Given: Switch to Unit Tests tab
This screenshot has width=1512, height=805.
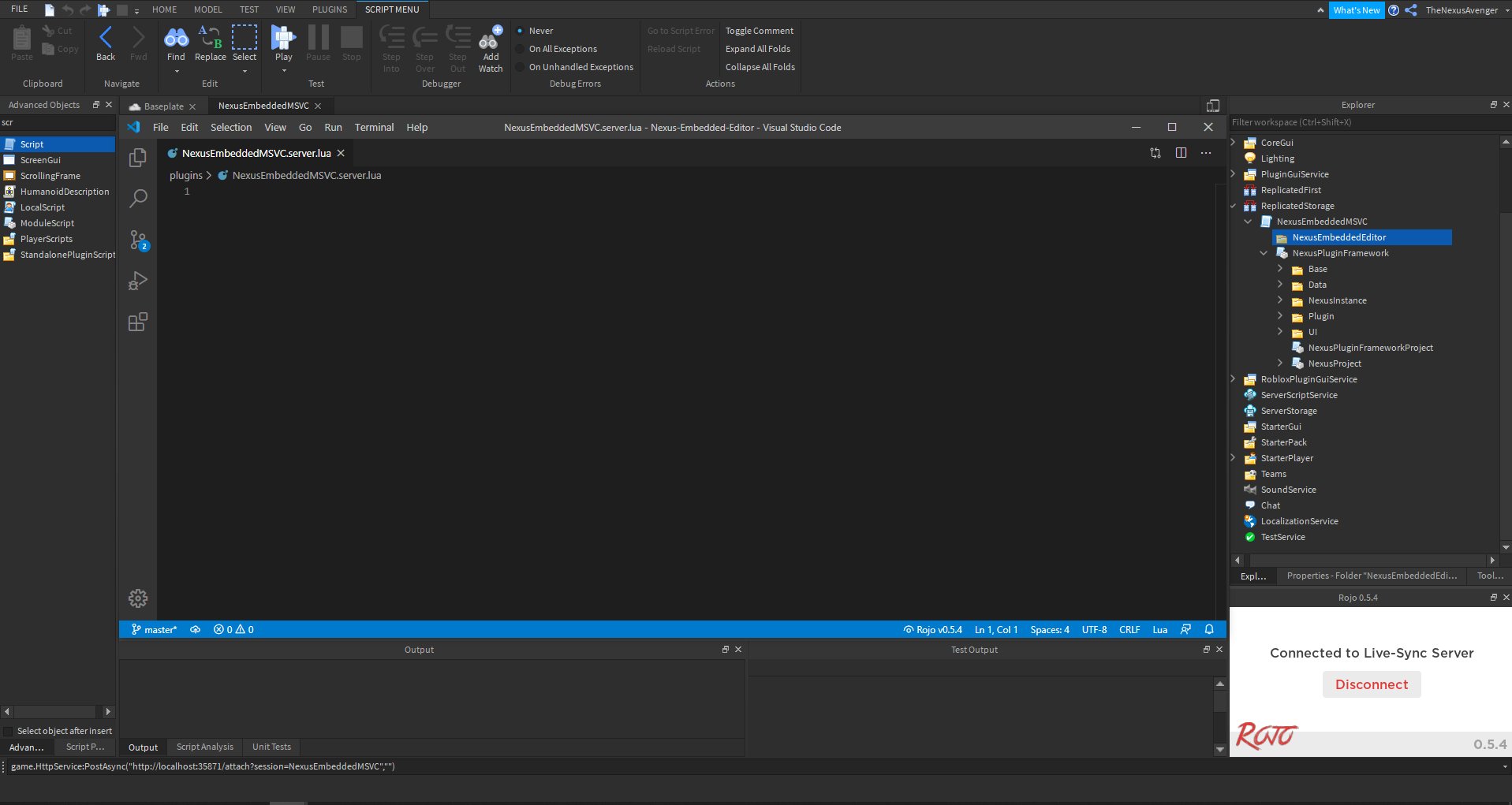Looking at the screenshot, I should [x=271, y=747].
